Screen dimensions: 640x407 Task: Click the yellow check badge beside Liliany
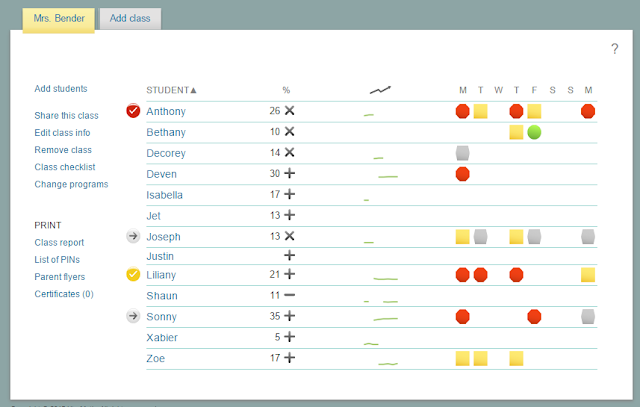coord(133,274)
